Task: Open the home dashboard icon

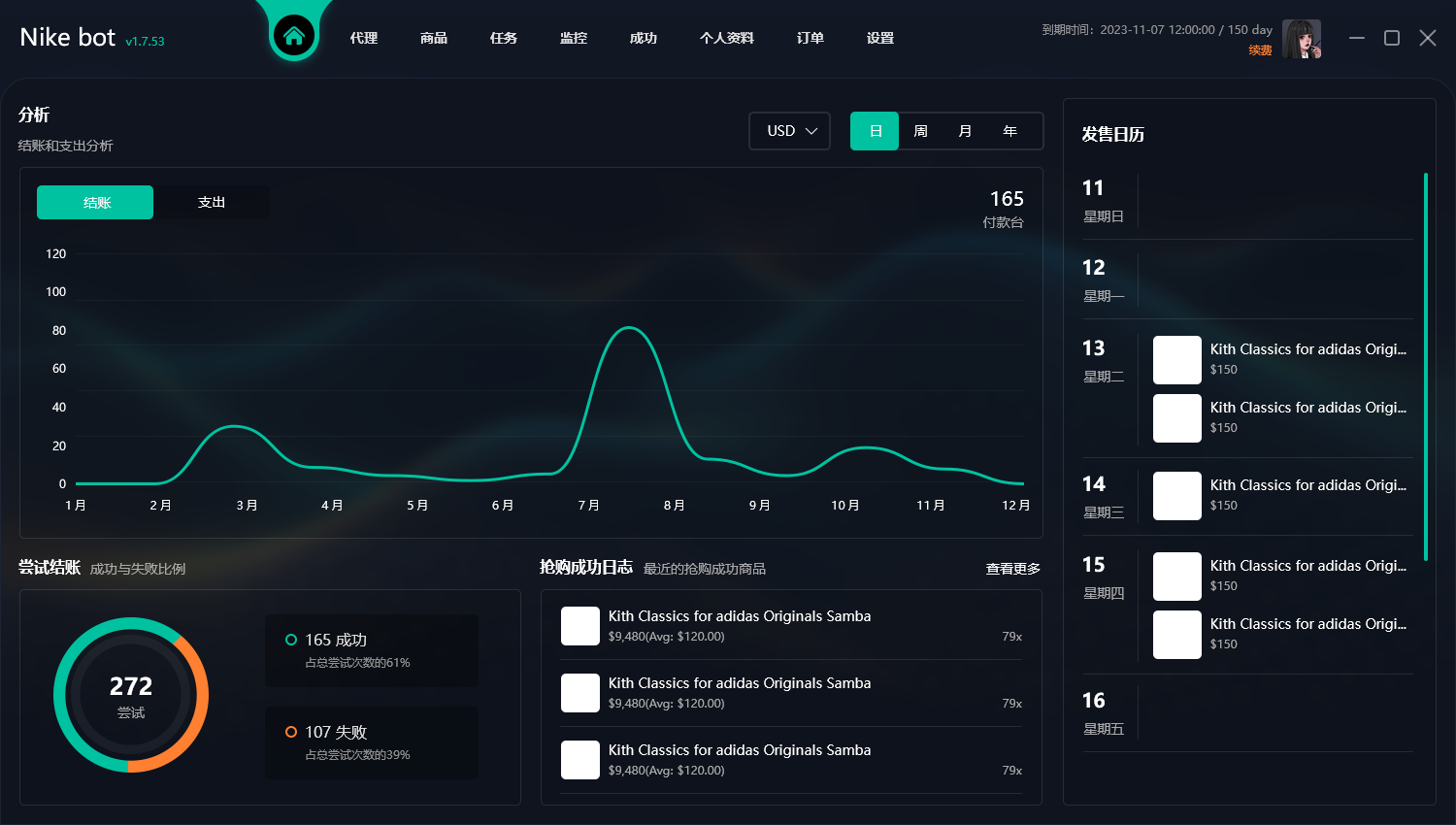Action: 294,37
